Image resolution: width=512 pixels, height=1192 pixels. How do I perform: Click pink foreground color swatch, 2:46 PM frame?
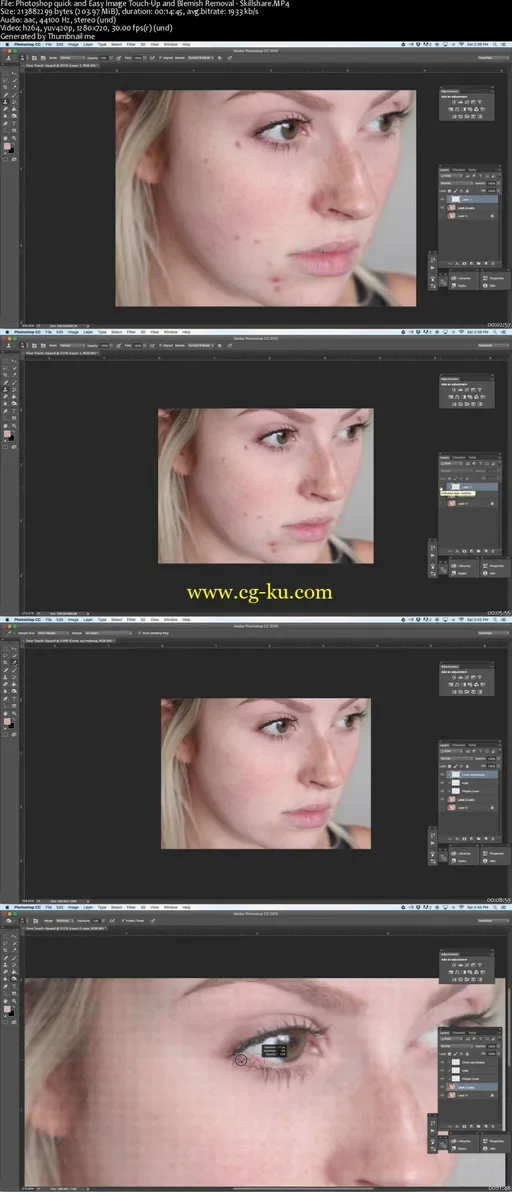[x=7, y=1009]
